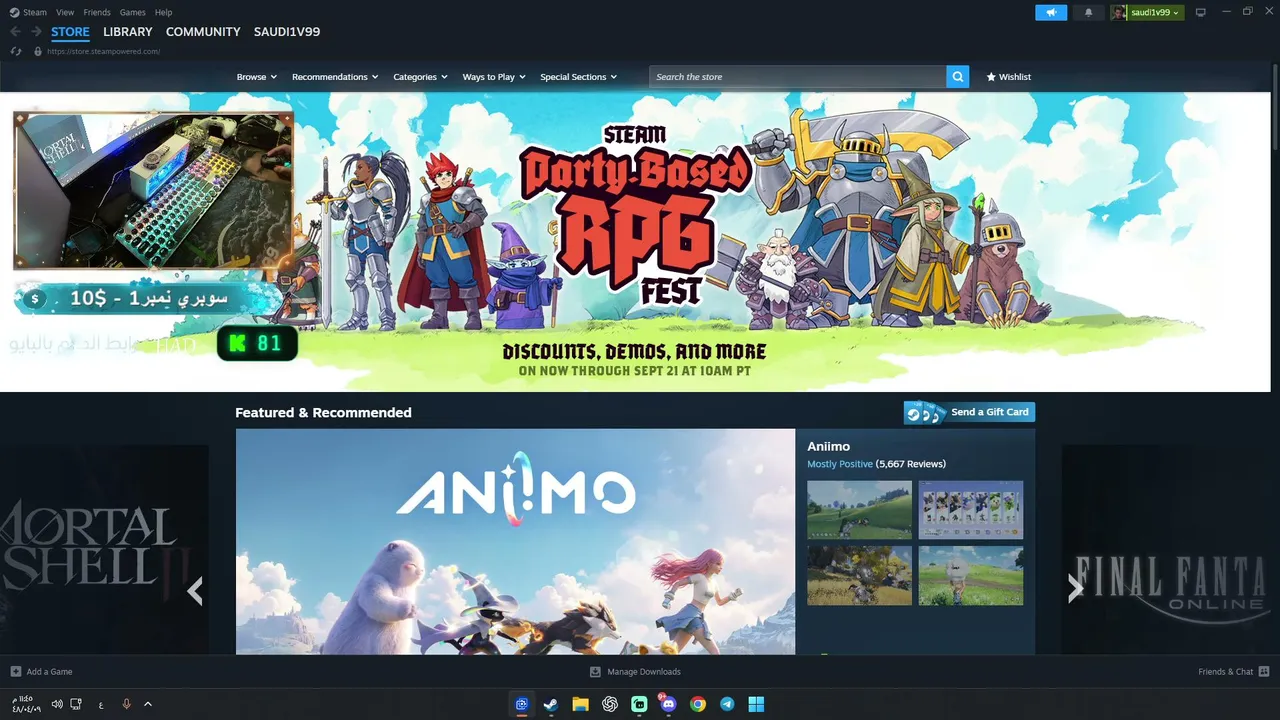Open the Wishlist link
Image resolution: width=1280 pixels, height=720 pixels.
click(x=1009, y=77)
